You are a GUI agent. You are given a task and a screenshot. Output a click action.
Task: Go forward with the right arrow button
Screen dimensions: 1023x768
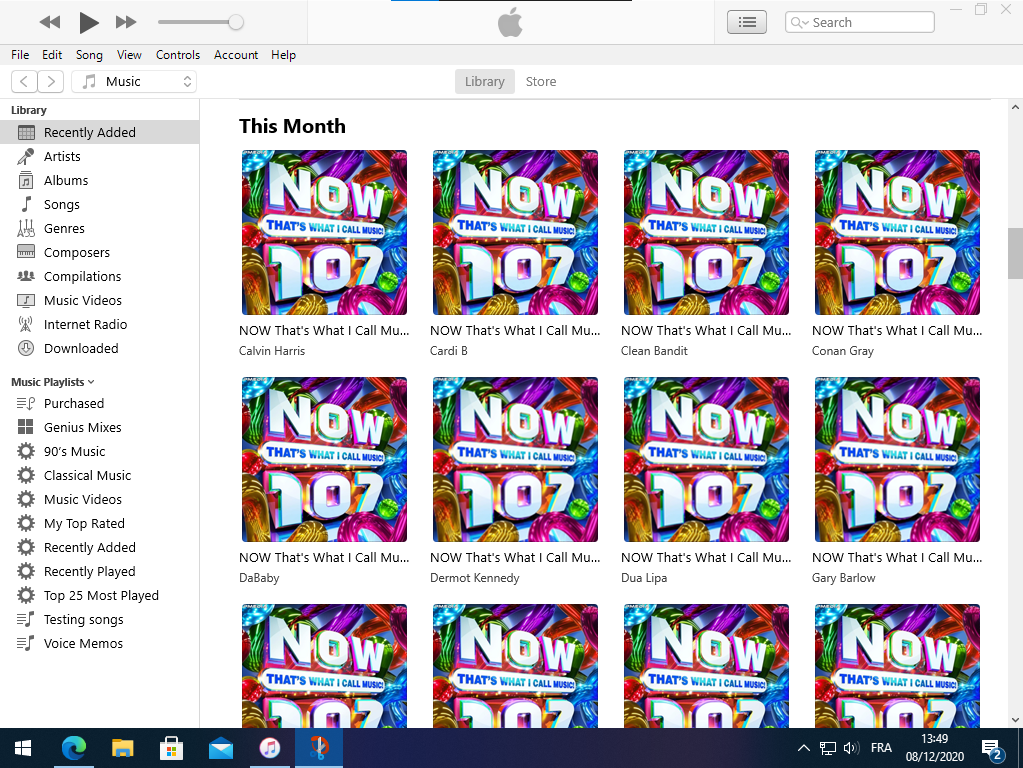(51, 82)
